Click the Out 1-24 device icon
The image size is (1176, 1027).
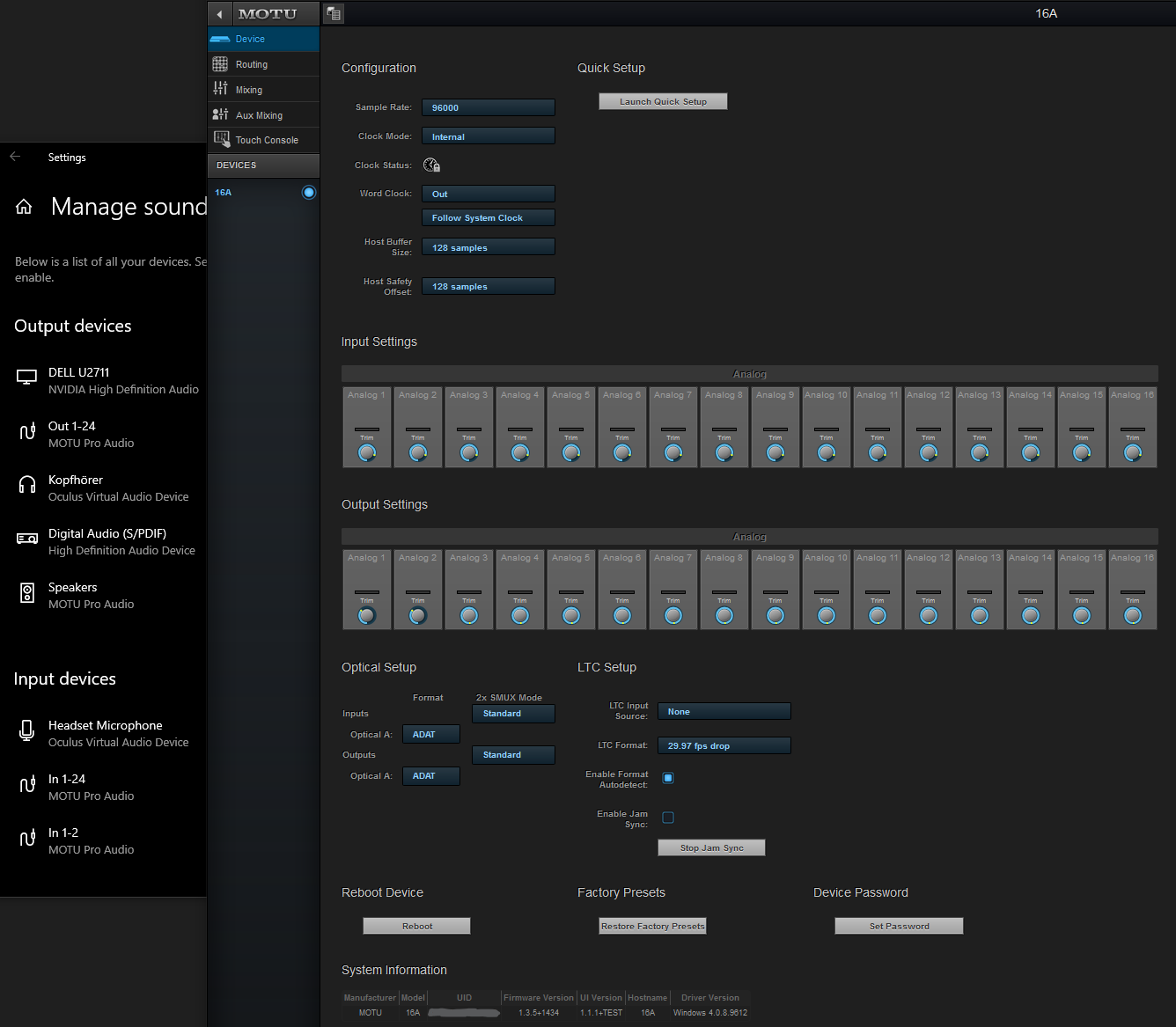coord(27,431)
